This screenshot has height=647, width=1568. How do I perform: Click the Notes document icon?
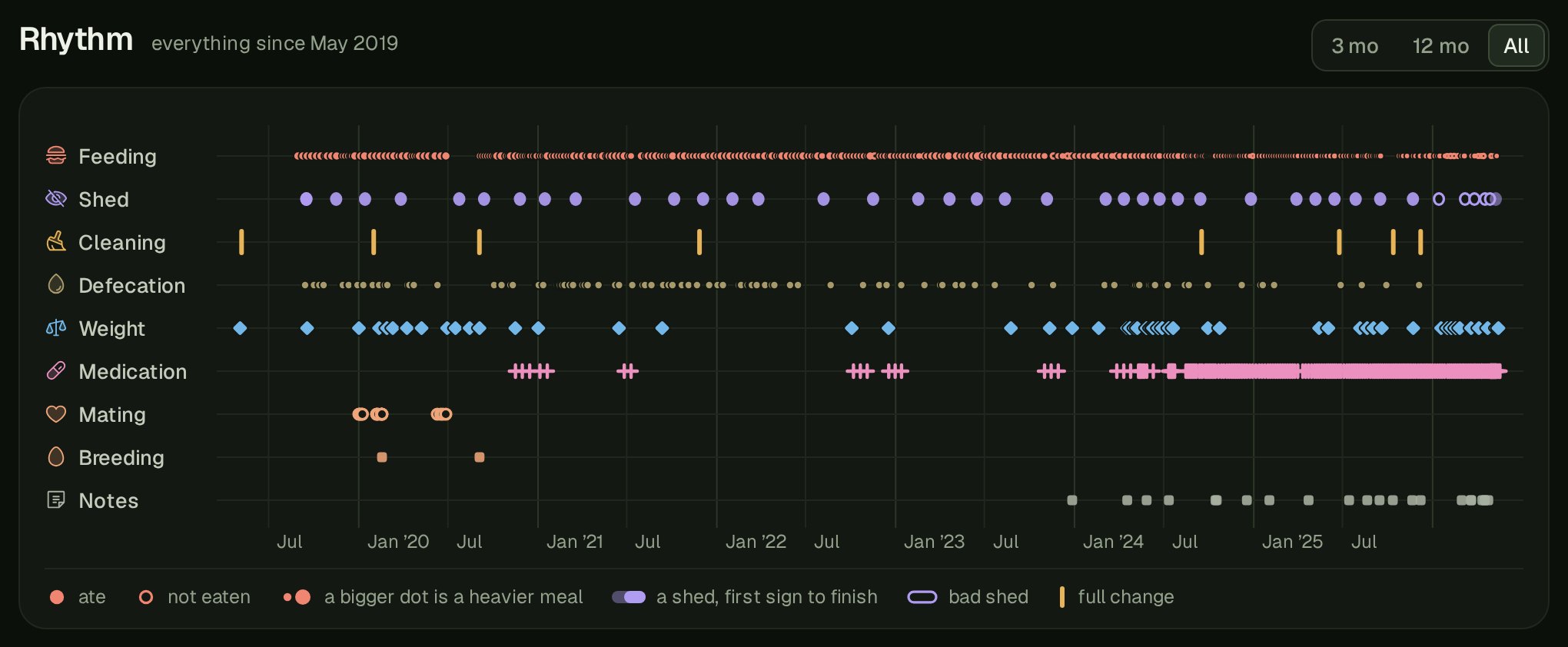click(x=56, y=500)
